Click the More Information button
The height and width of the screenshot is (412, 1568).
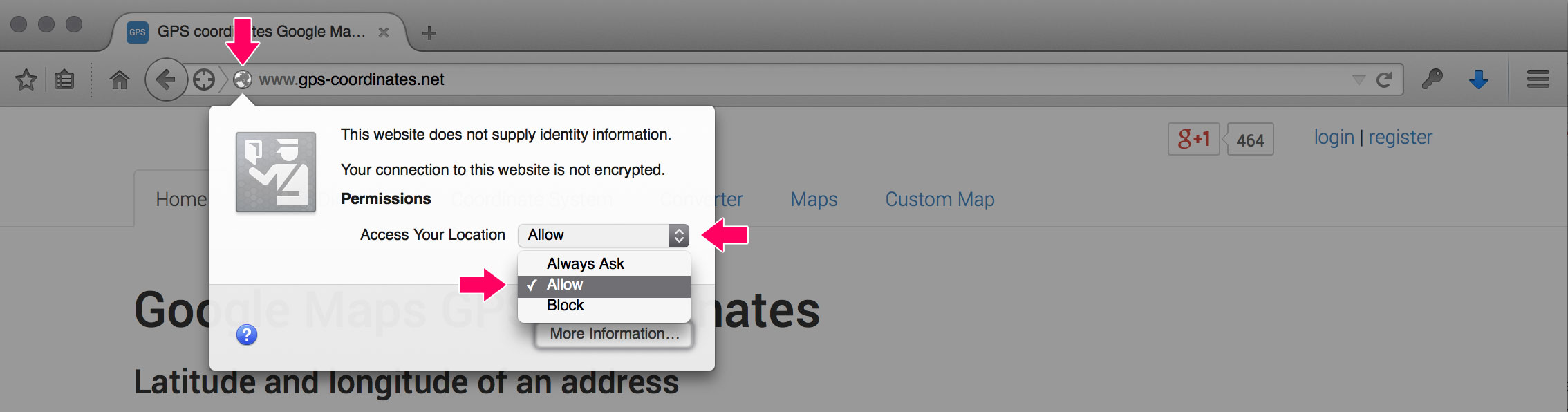[615, 334]
